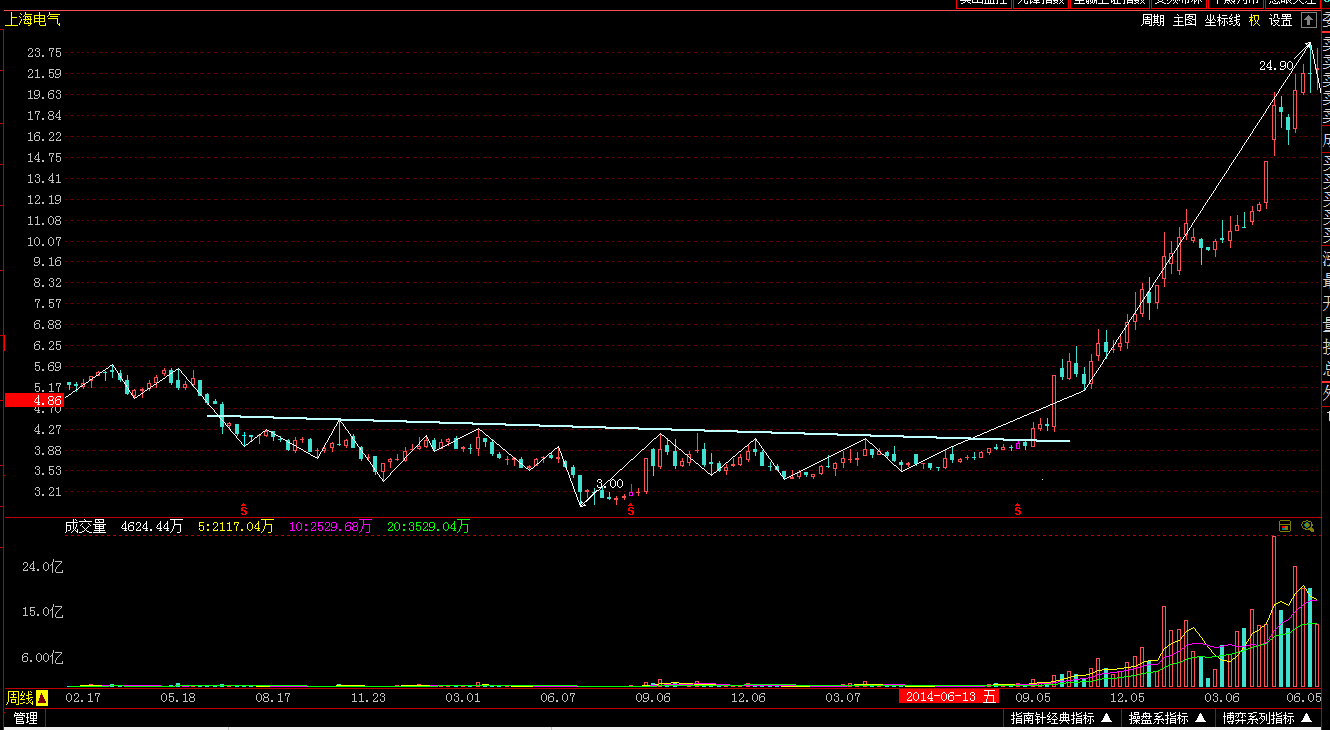Expand the 博弈系列指标 indicator list
The image size is (1330, 730).
click(x=1270, y=718)
